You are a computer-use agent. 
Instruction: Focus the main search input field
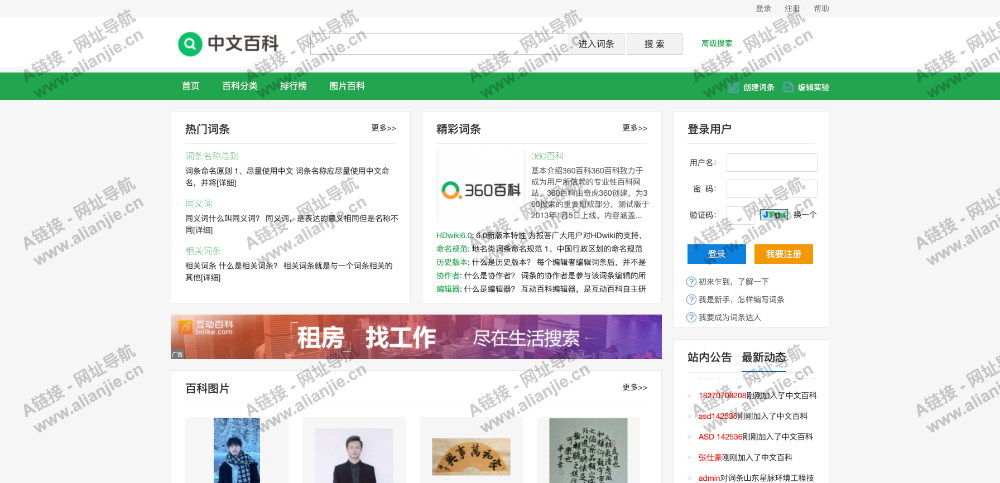(439, 44)
